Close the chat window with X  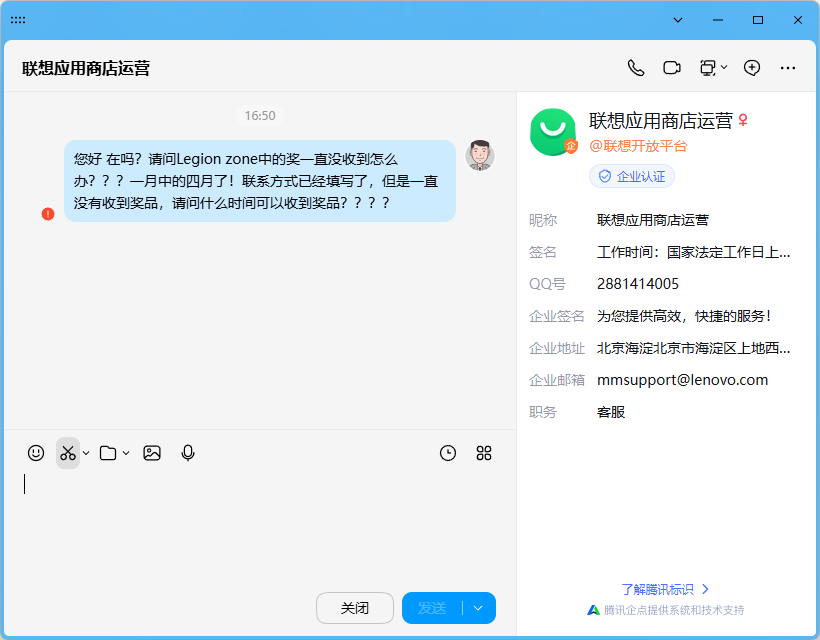click(x=798, y=20)
